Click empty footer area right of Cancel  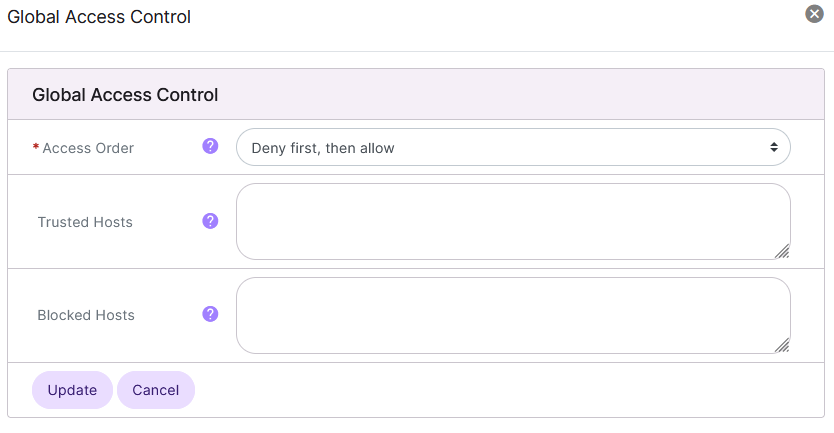click(500, 390)
